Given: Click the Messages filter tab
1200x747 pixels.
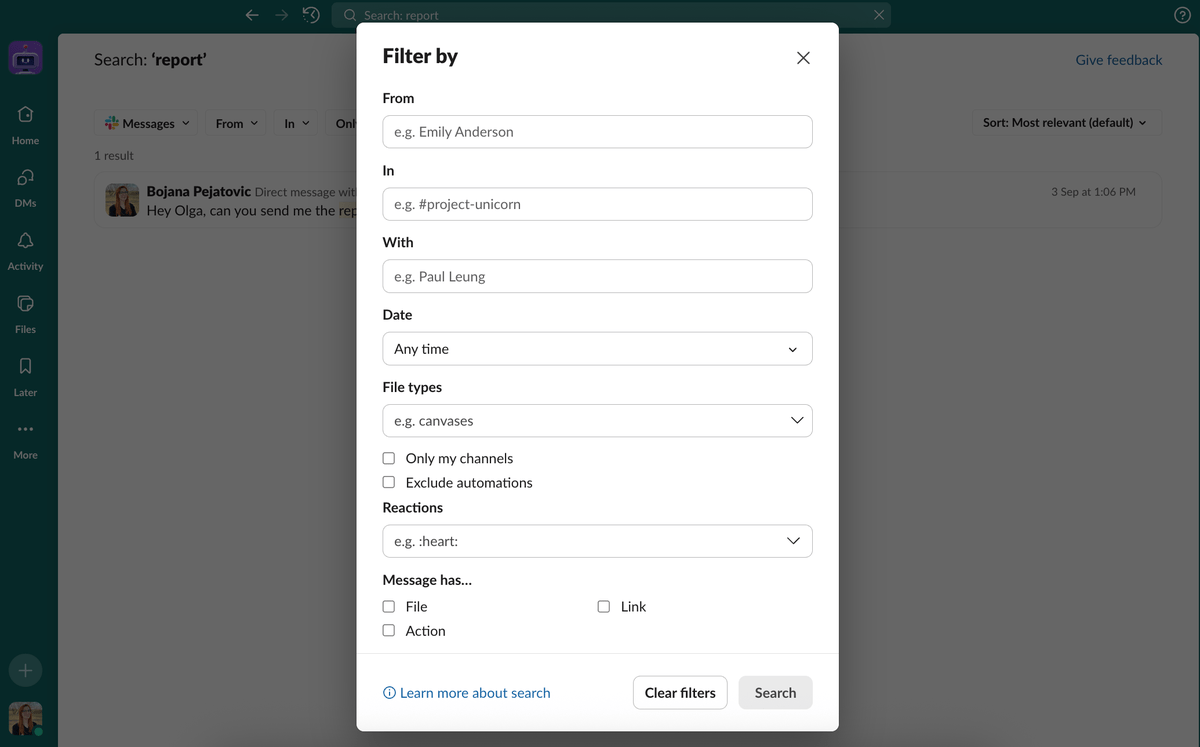Looking at the screenshot, I should [147, 123].
